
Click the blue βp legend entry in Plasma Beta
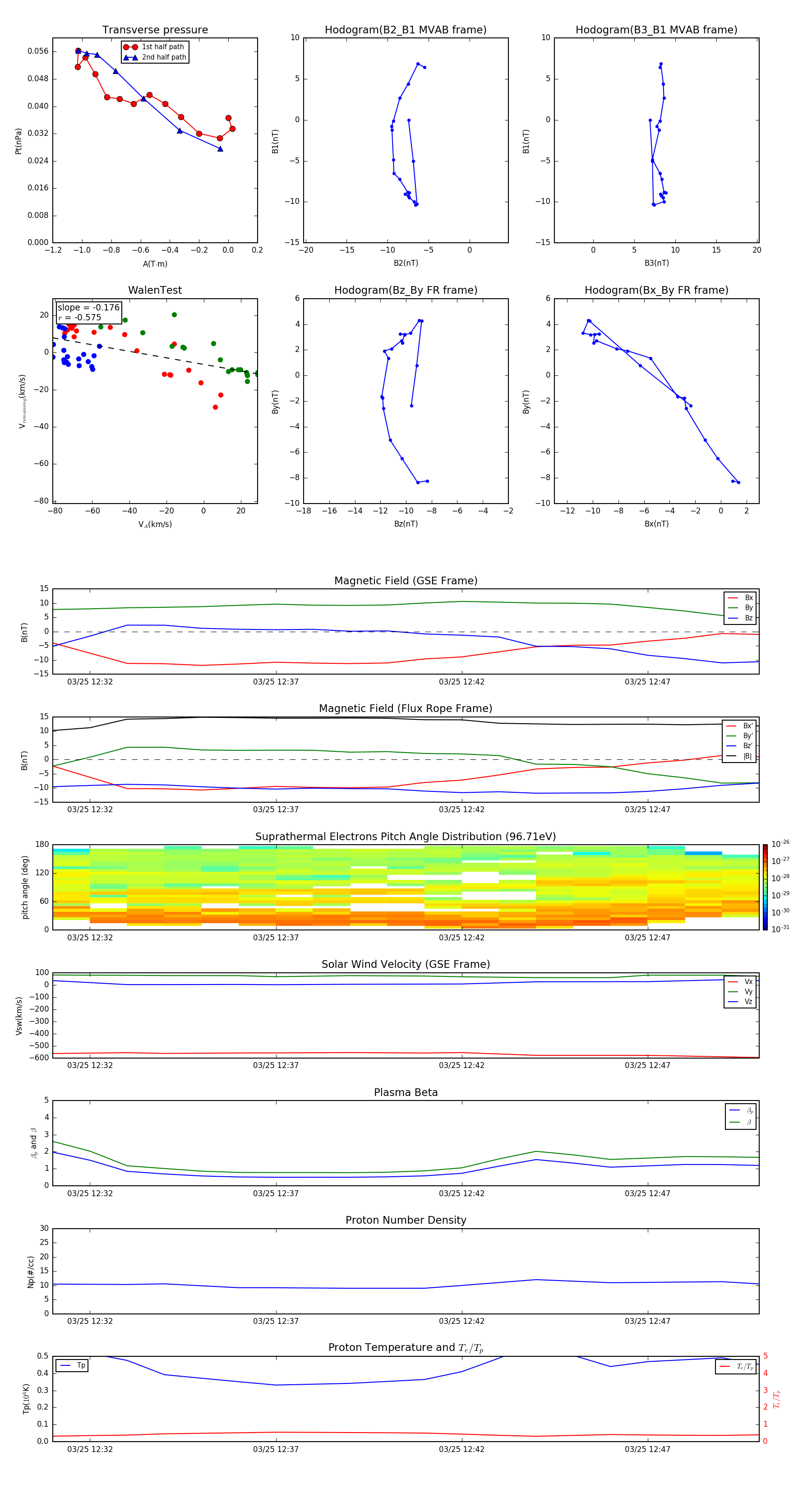click(x=742, y=1110)
